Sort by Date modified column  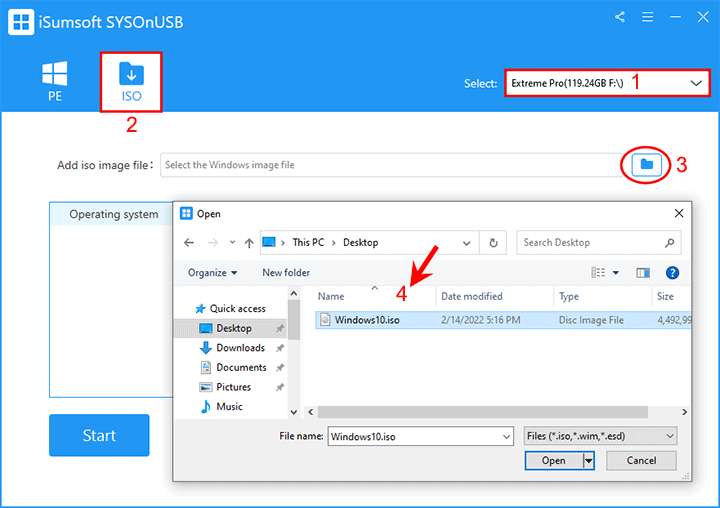(x=472, y=297)
